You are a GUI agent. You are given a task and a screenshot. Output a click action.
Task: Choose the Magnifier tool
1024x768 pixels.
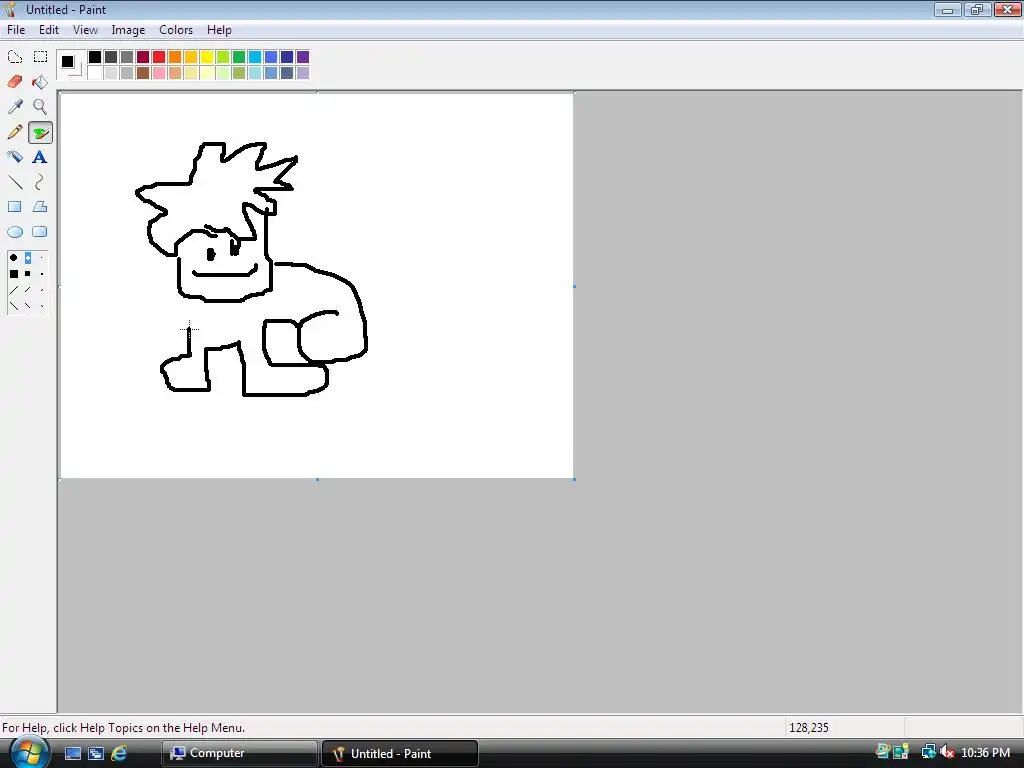[40, 106]
